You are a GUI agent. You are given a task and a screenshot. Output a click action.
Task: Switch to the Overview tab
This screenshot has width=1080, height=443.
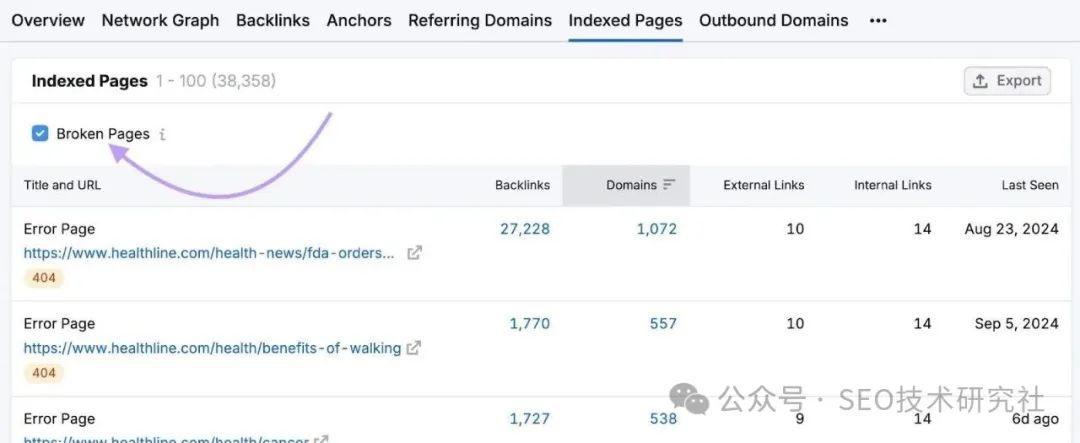48,20
